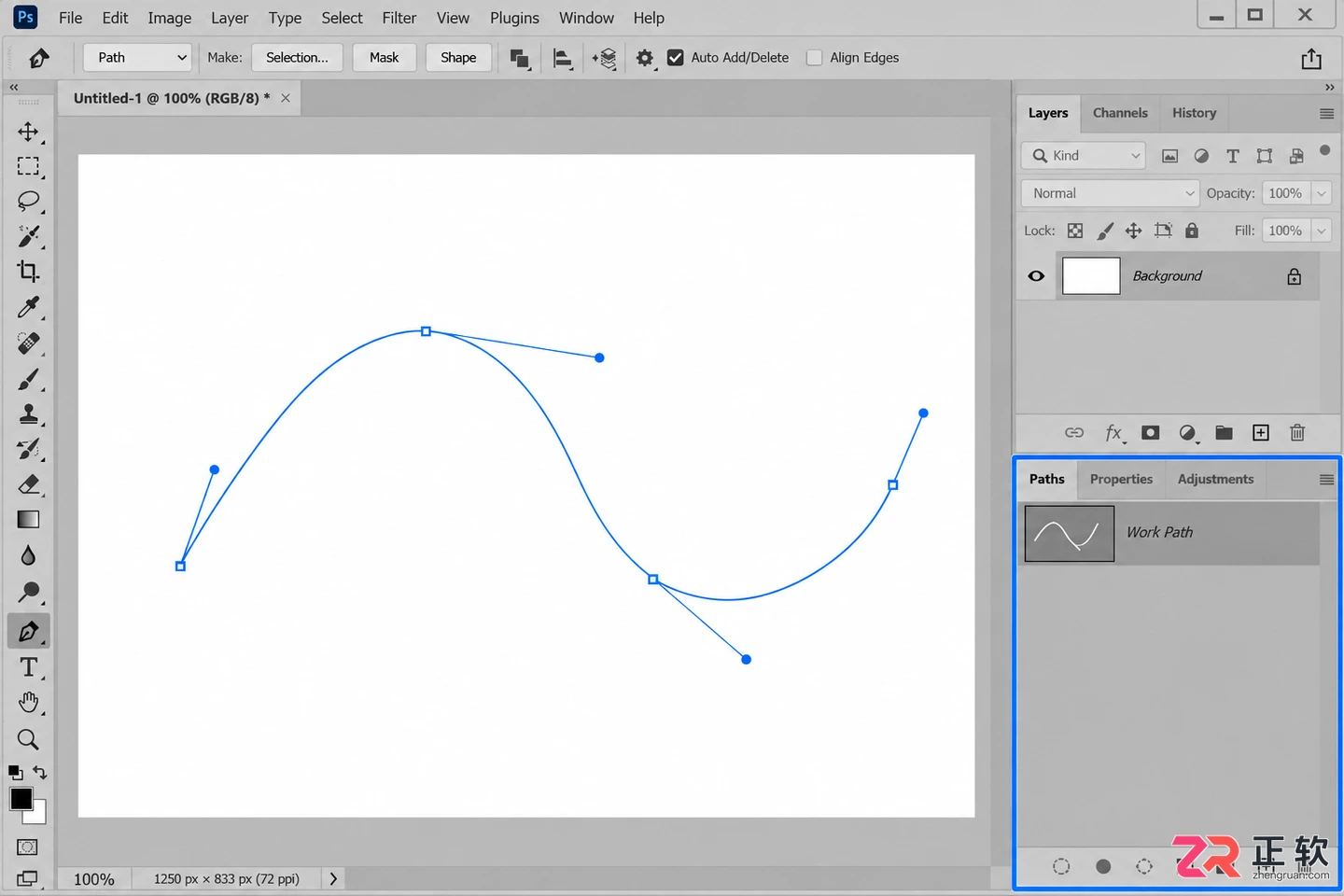The width and height of the screenshot is (1344, 896).
Task: Select the Rectangular Marquee tool
Action: click(28, 167)
